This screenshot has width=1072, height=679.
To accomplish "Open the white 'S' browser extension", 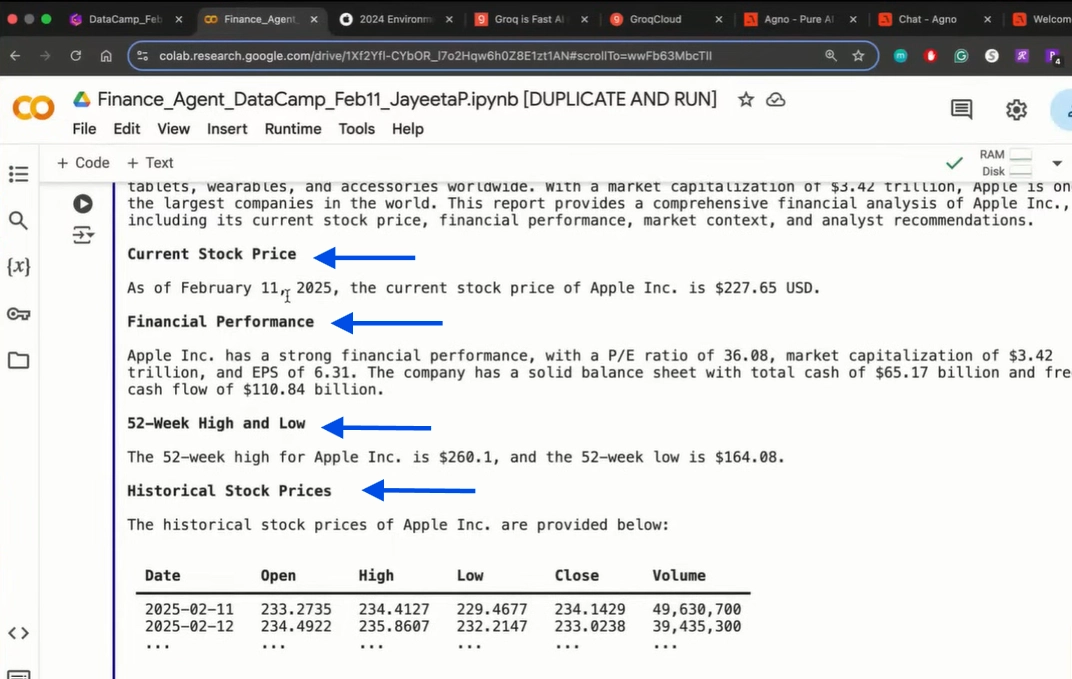I will click(x=992, y=56).
